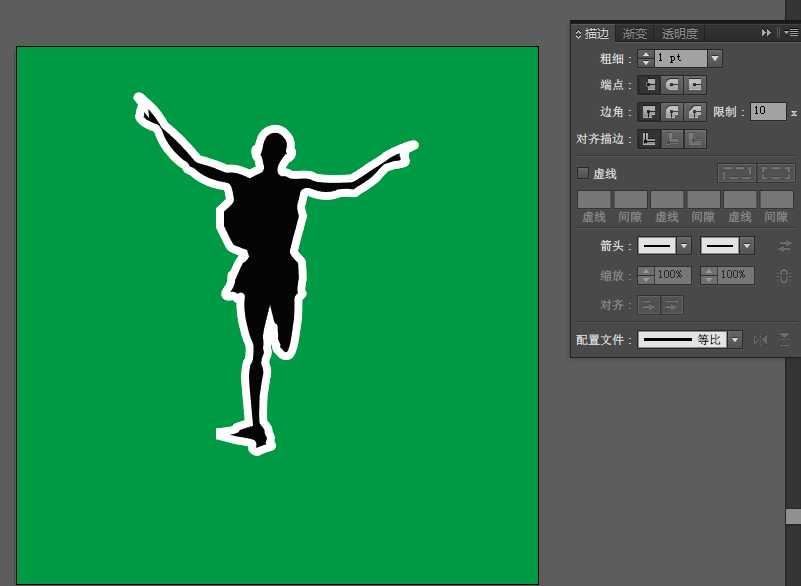Choose the bevel join corner icon
The width and height of the screenshot is (801, 586).
(695, 112)
